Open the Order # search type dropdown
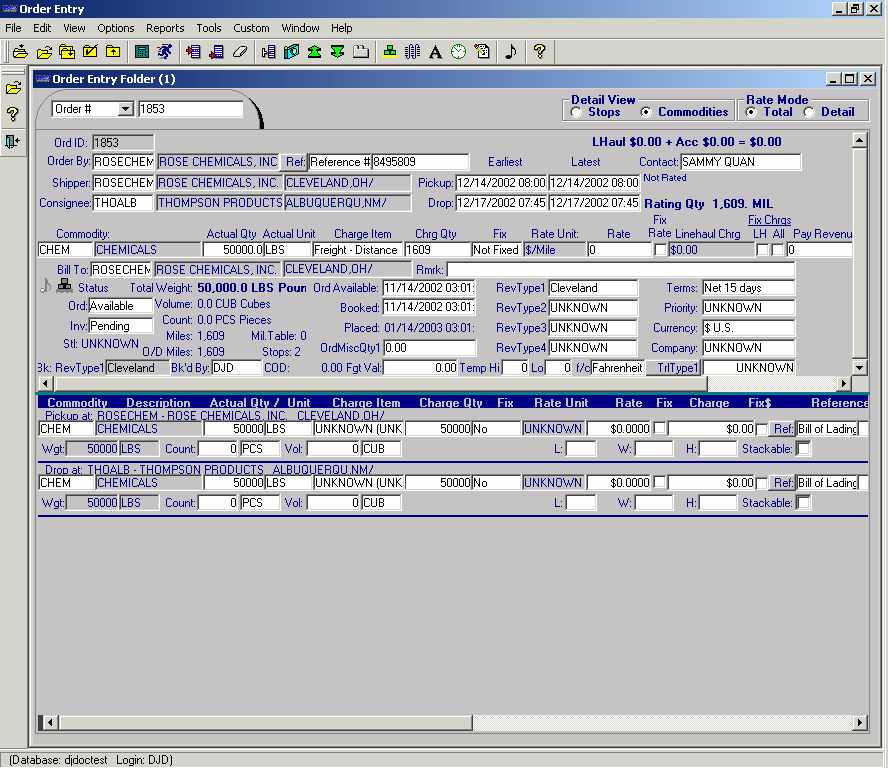Screen dimensions: 888x768 click(125, 109)
